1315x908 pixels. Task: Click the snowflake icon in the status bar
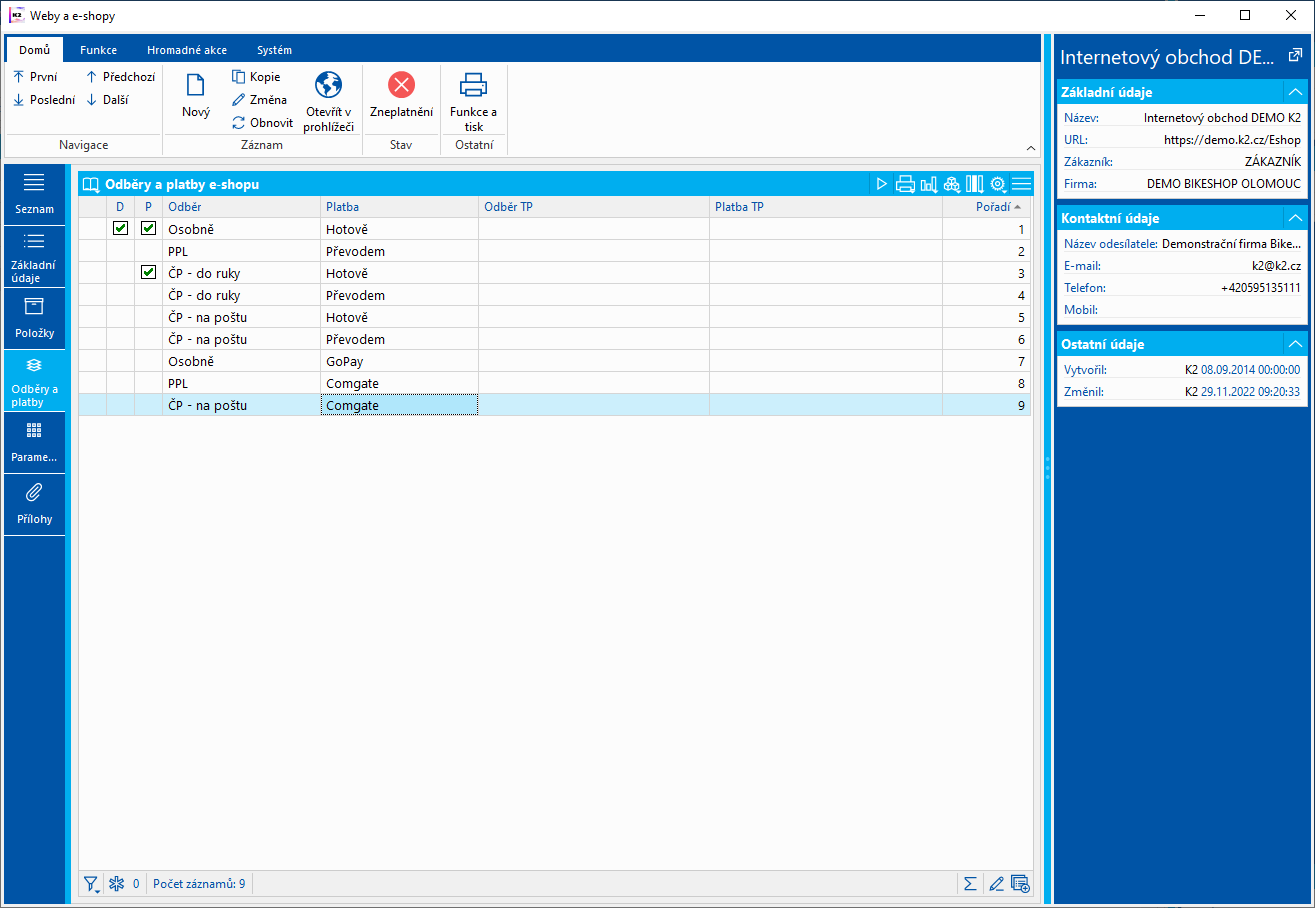click(x=115, y=884)
